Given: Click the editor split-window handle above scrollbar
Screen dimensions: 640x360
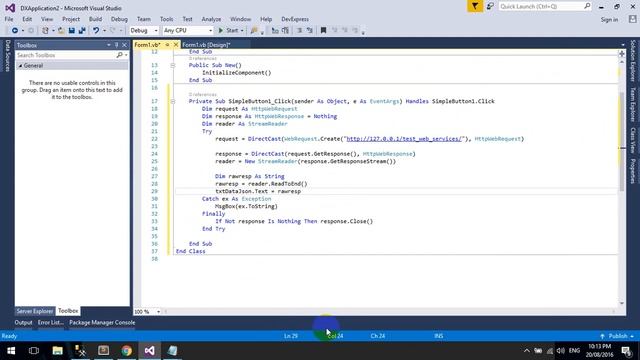Looking at the screenshot, I should 622,53.
